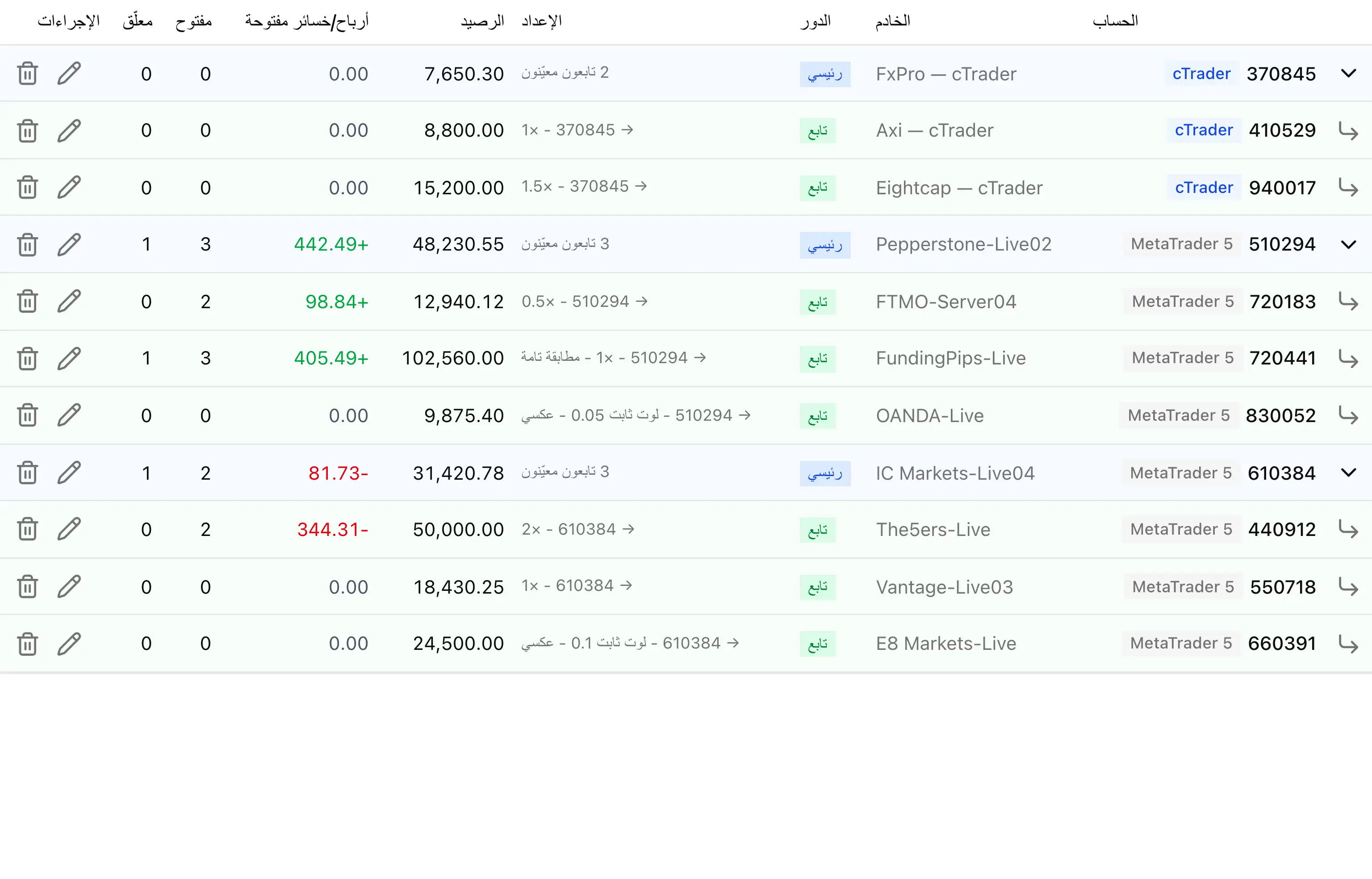Click رئيسي role badge for FxPro row

[x=825, y=74]
